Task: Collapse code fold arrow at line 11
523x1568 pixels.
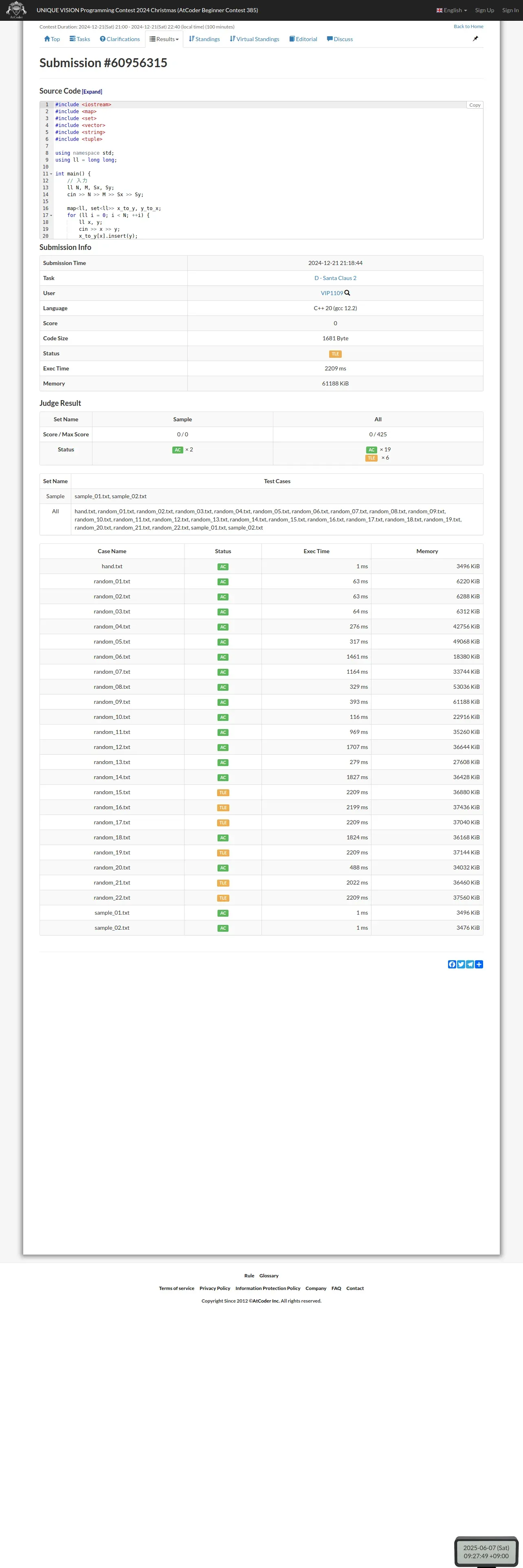Action: click(x=51, y=174)
